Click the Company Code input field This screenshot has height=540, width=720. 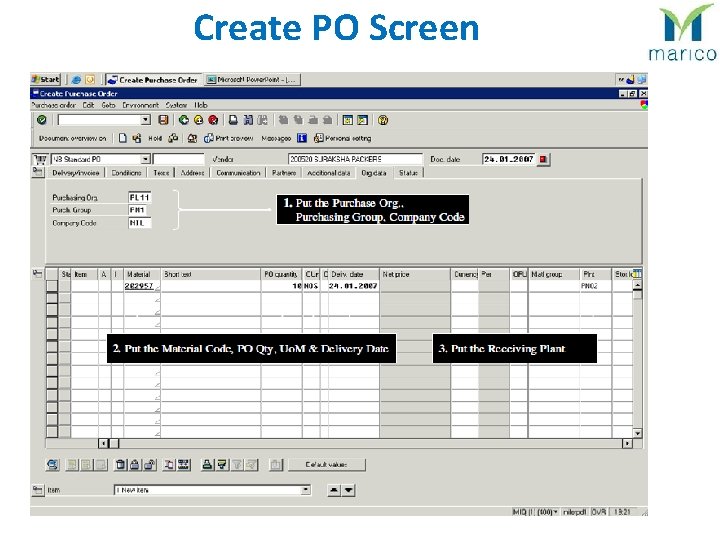(x=140, y=223)
